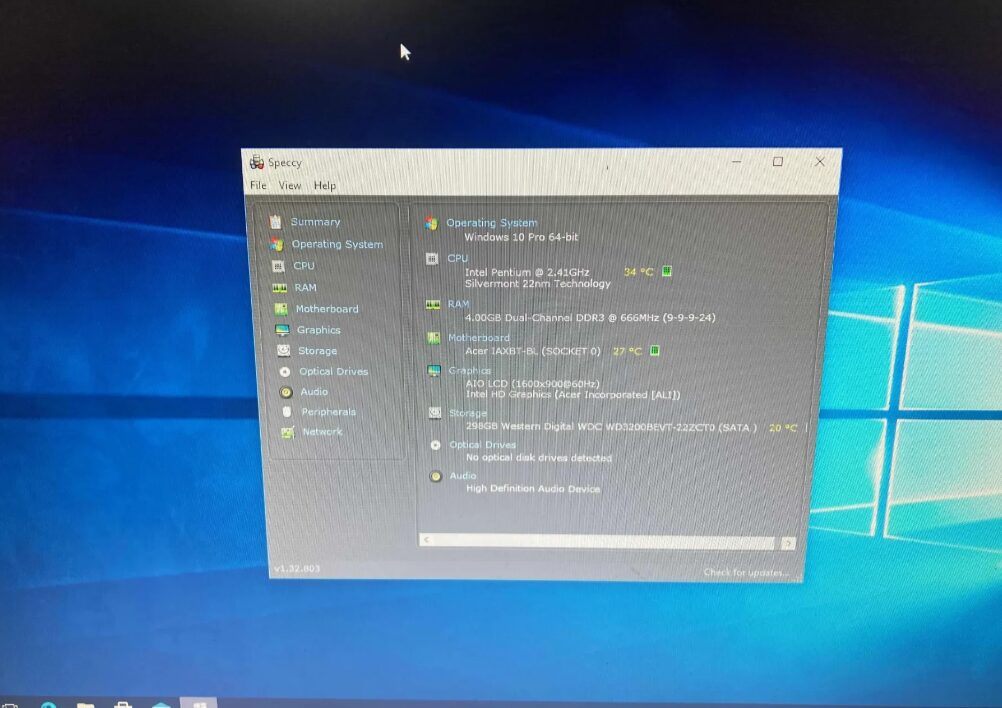This screenshot has width=1002, height=708.
Task: Select the Intel HD Graphics line
Action: click(x=573, y=395)
